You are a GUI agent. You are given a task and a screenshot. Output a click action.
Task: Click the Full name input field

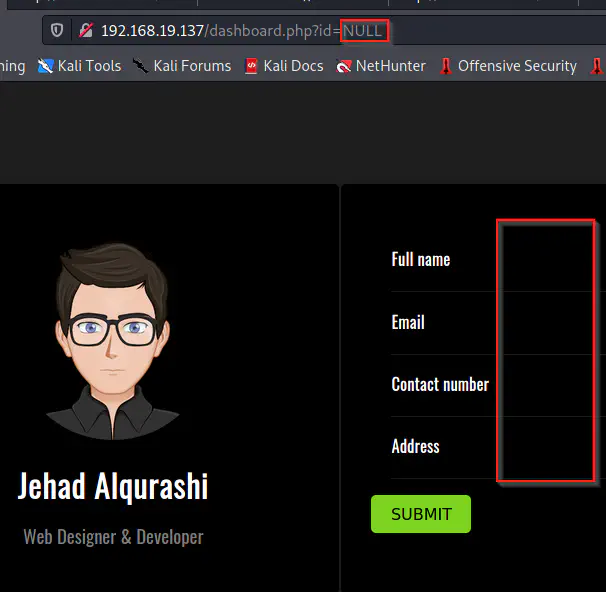point(550,260)
